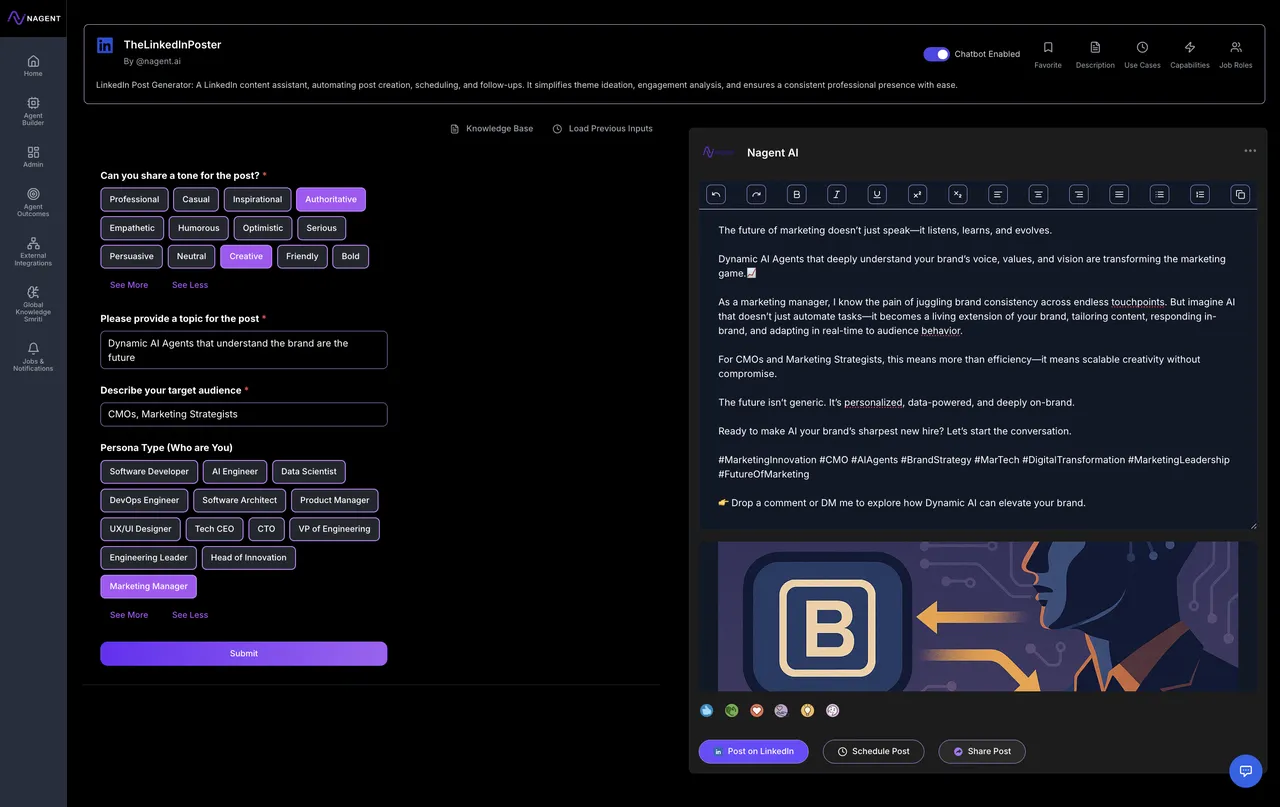Open Jobs & Notifications in the sidebar
1280x807 pixels.
click(x=33, y=357)
